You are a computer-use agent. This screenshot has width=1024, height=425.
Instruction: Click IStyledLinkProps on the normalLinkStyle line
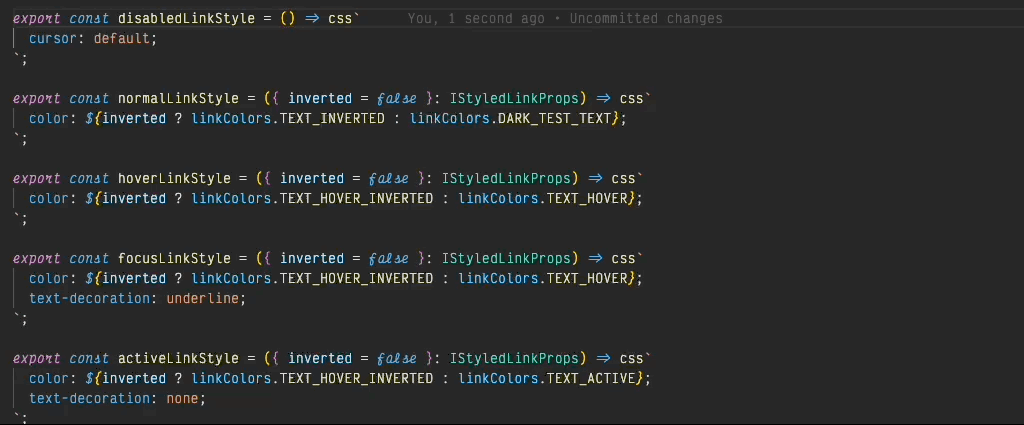[514, 99]
